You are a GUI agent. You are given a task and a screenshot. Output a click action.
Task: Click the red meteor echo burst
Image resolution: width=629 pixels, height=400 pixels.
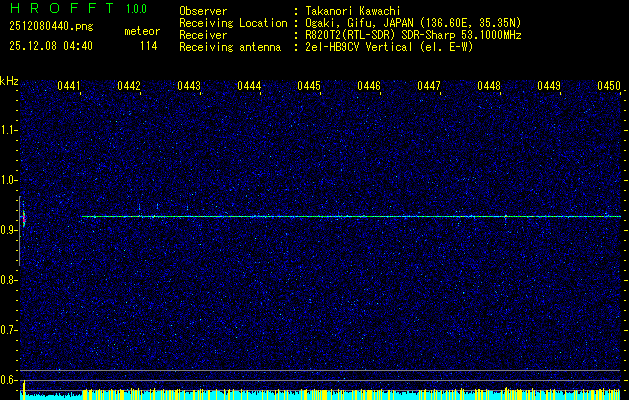tap(24, 219)
